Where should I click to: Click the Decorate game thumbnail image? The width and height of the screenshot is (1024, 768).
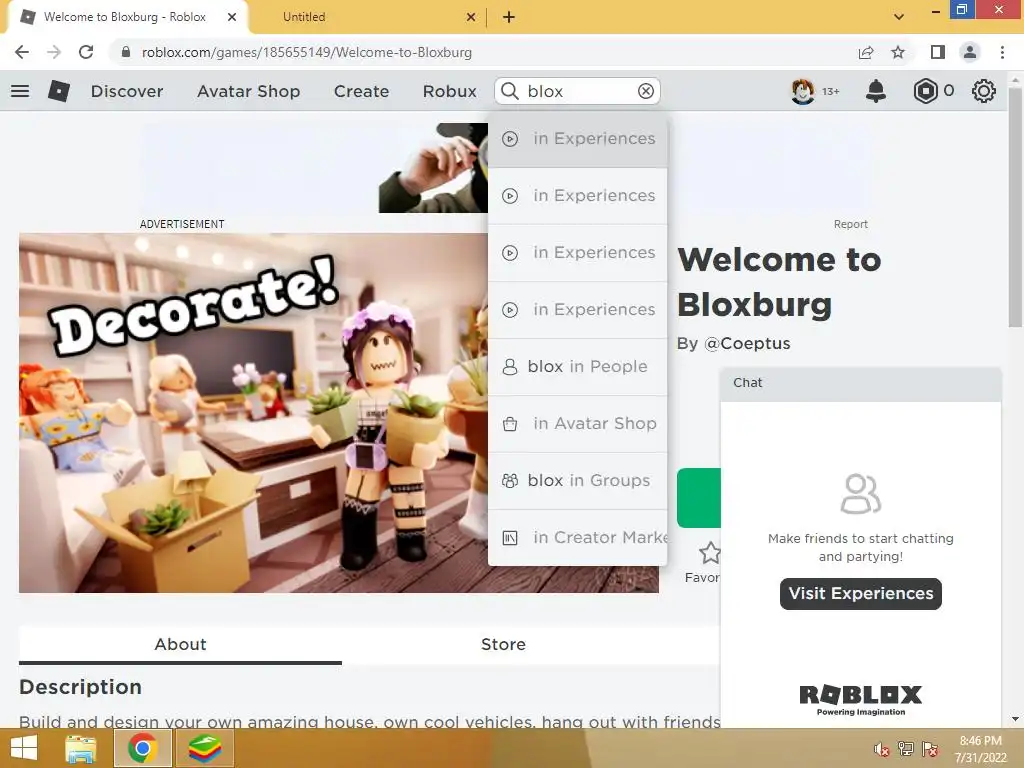253,413
